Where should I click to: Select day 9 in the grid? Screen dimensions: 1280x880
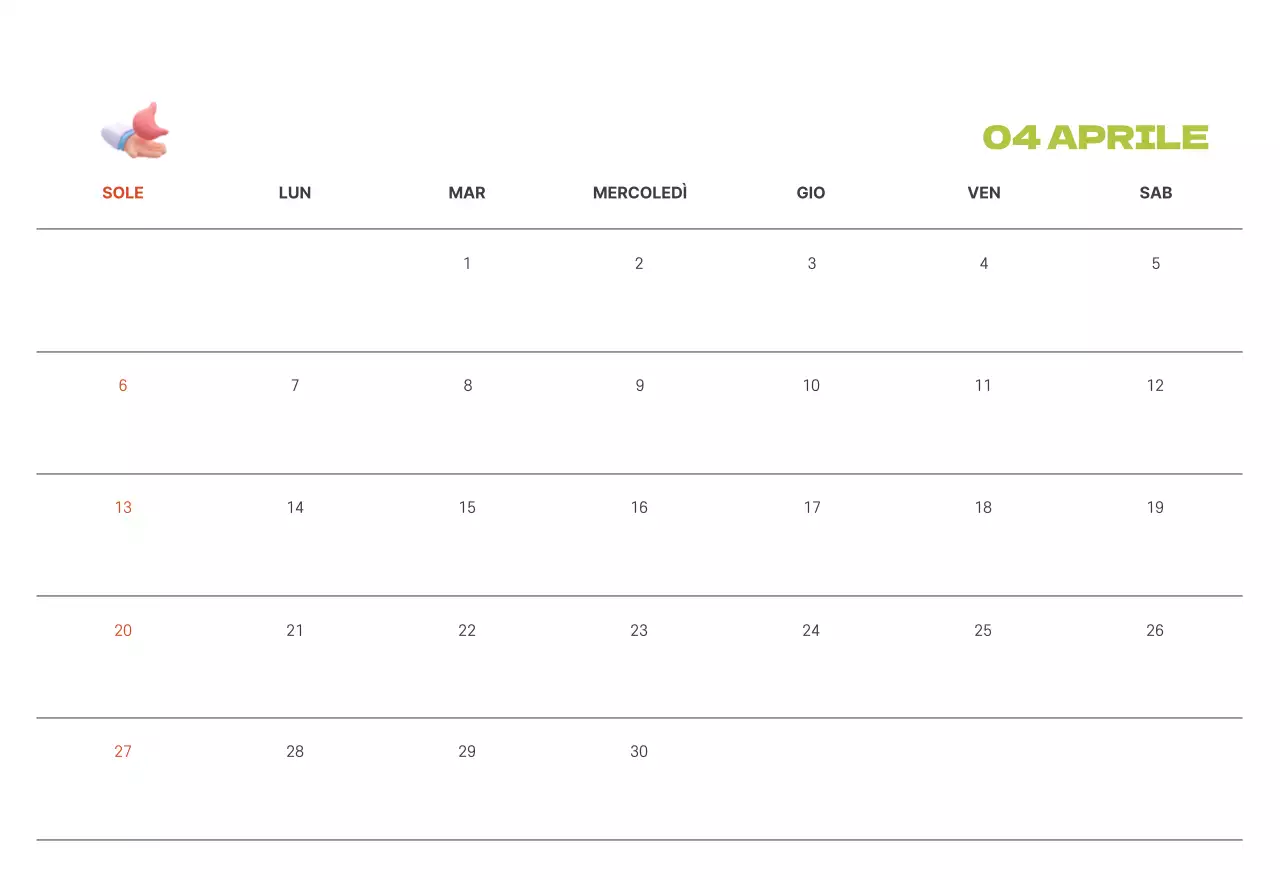(x=640, y=386)
